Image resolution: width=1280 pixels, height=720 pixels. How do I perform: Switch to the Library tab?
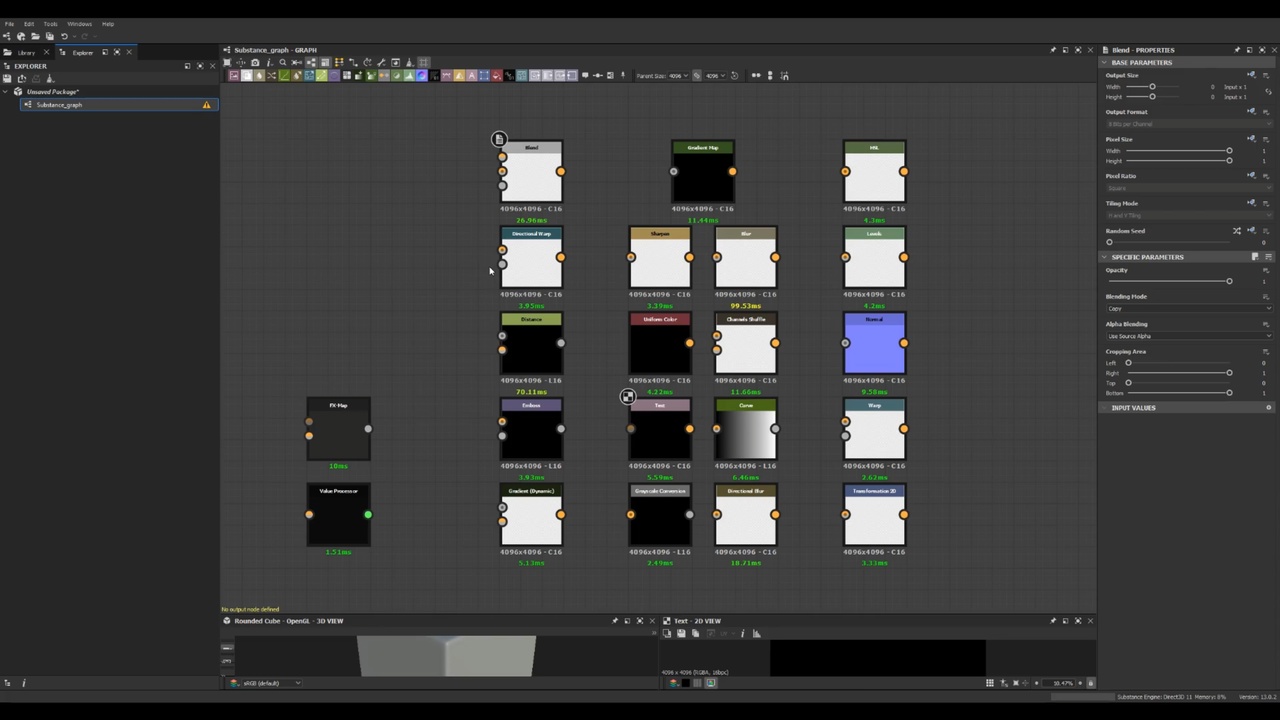[26, 52]
